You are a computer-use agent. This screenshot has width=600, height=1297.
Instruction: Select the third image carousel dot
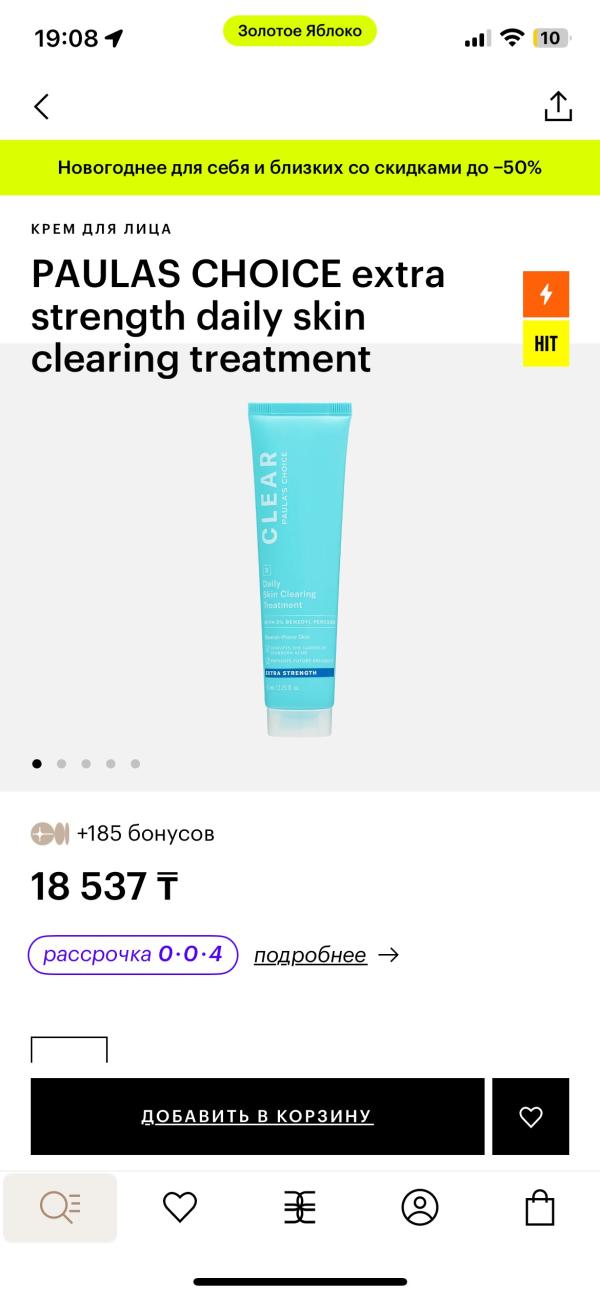click(86, 764)
